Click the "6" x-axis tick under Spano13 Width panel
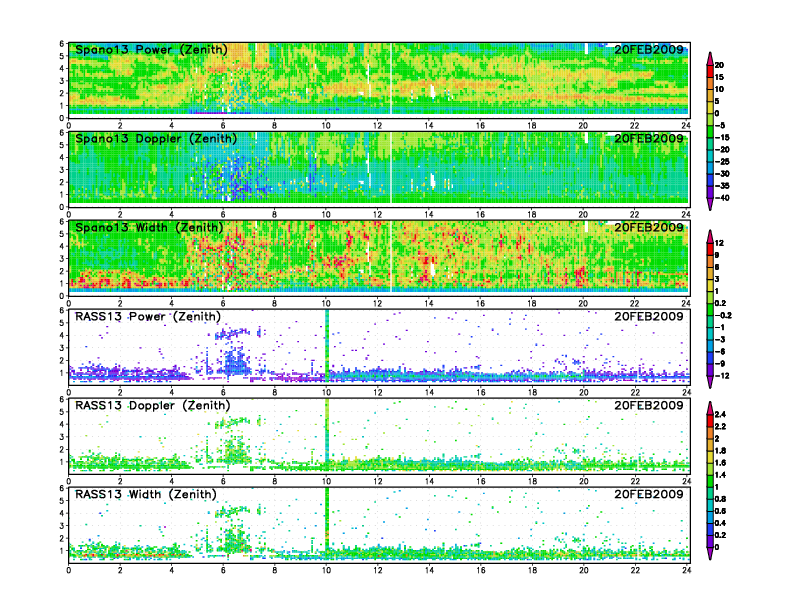 [223, 303]
